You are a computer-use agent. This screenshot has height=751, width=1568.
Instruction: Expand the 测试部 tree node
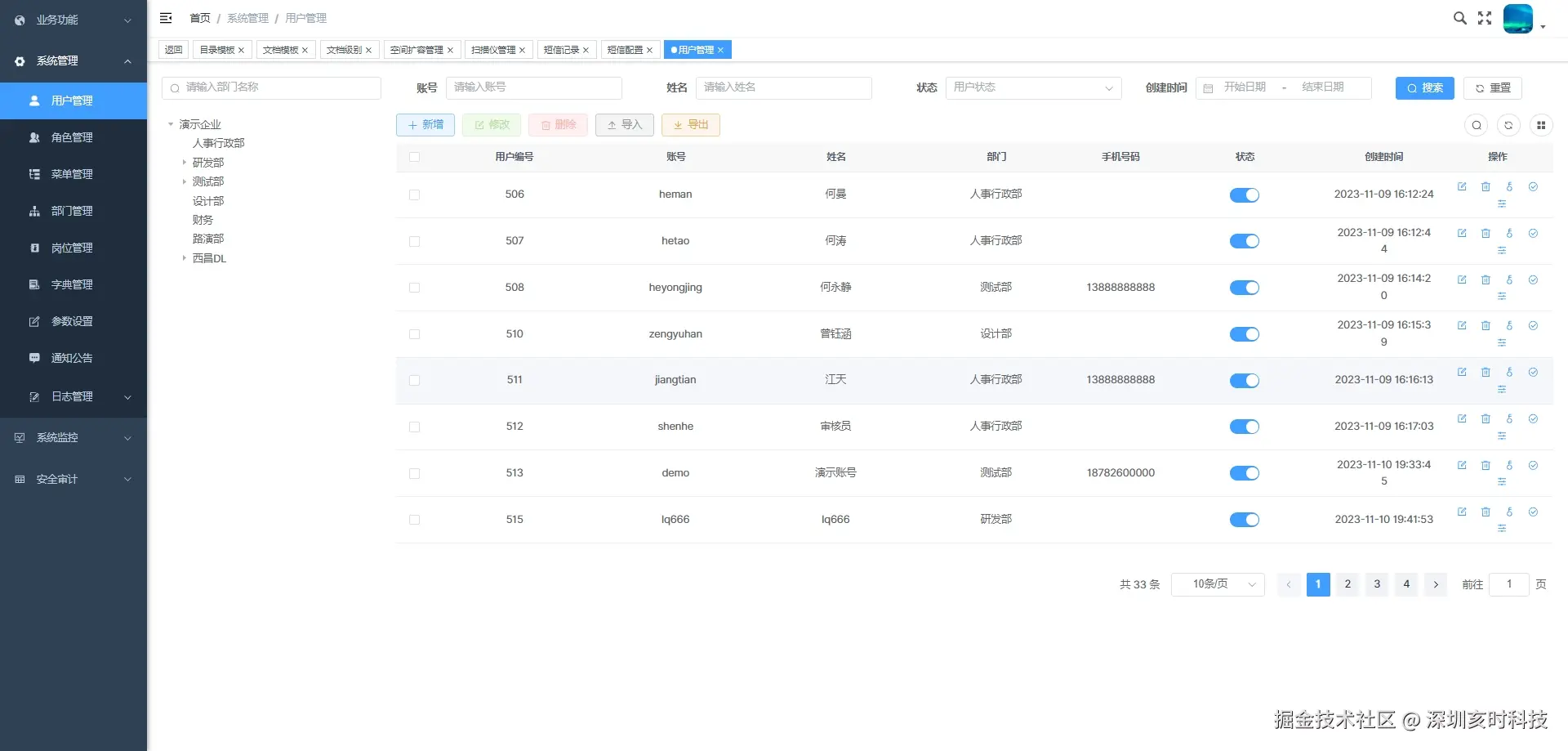(184, 181)
